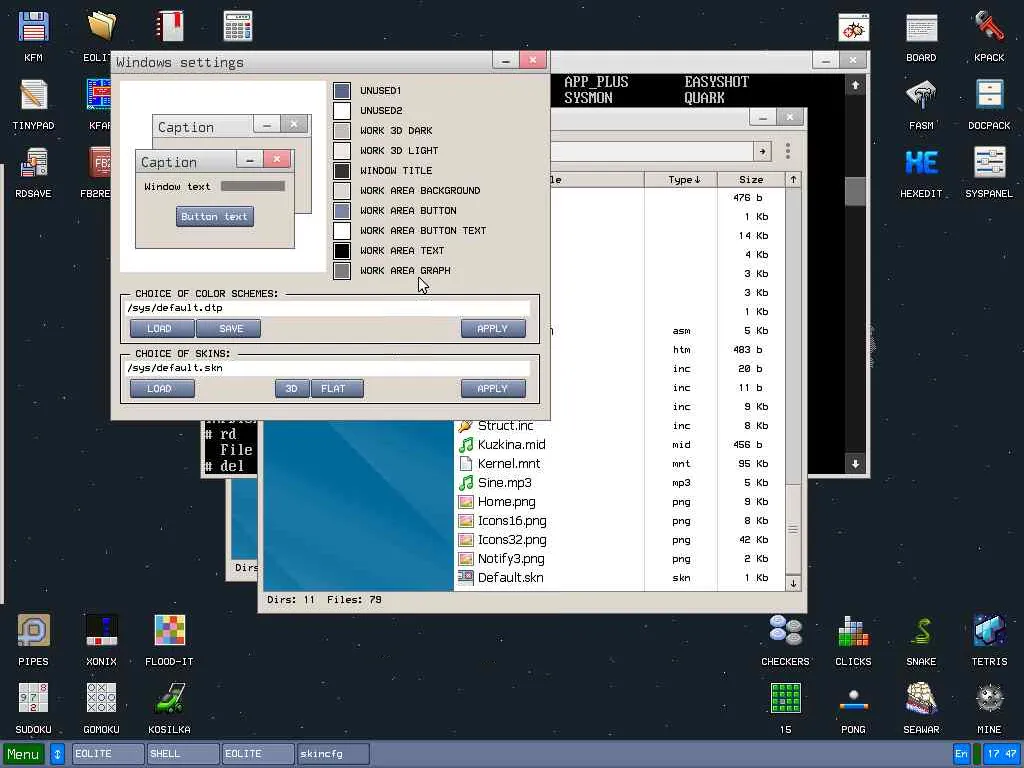
Task: Sort file list by Size column
Action: (x=751, y=180)
